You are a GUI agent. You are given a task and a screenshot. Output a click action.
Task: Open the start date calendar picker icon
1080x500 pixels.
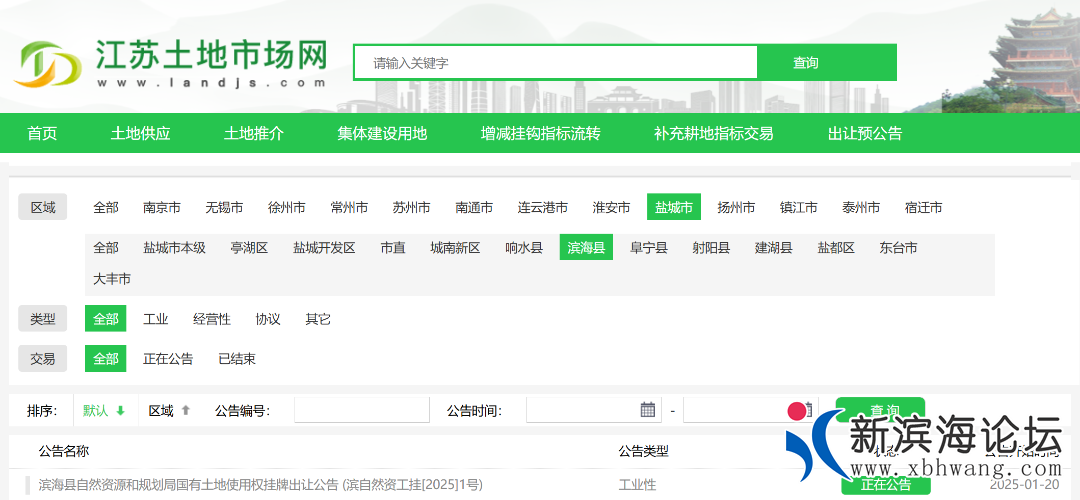tap(648, 410)
